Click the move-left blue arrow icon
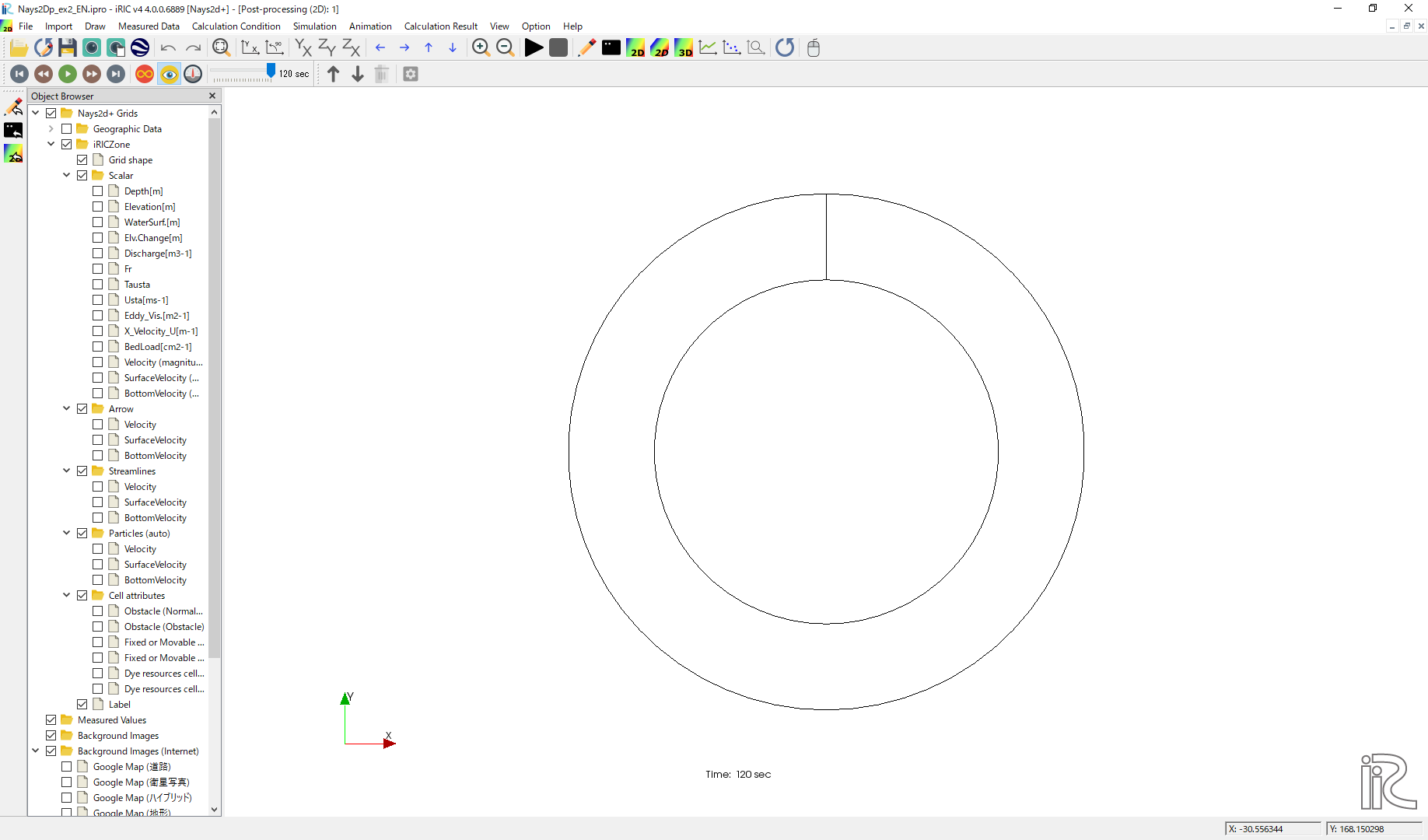Screen dimensions: 1428x840 pyautogui.click(x=380, y=47)
